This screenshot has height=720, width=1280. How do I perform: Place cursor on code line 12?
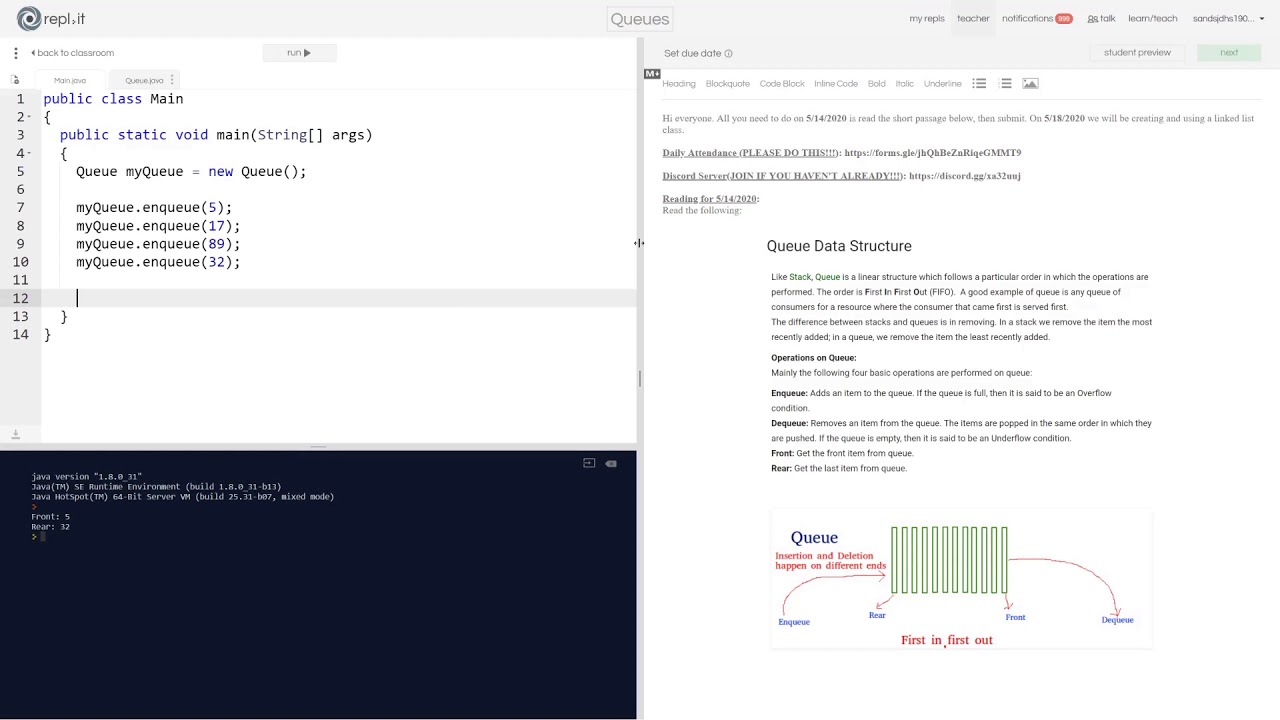[340, 298]
